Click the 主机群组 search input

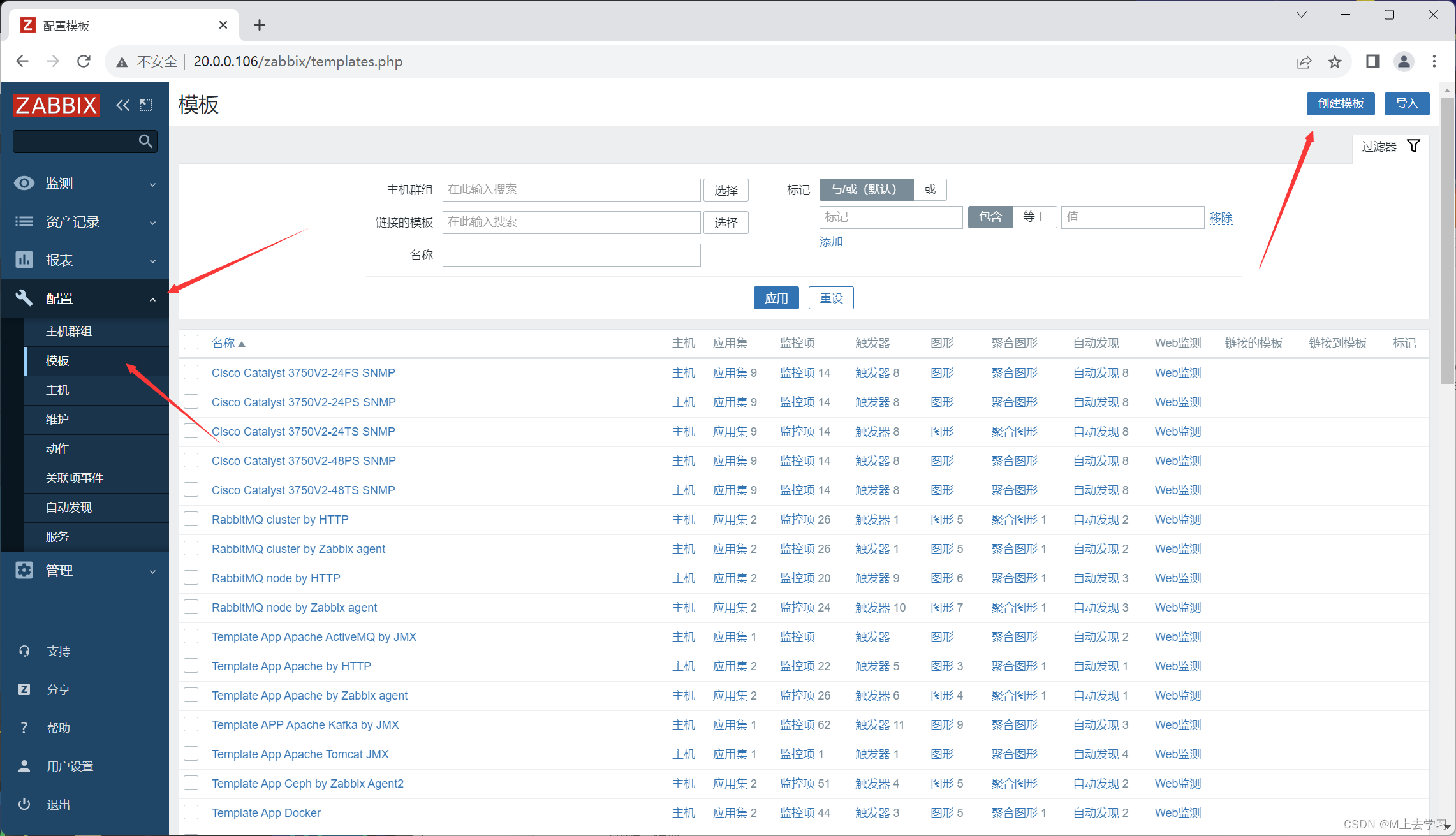click(x=571, y=189)
